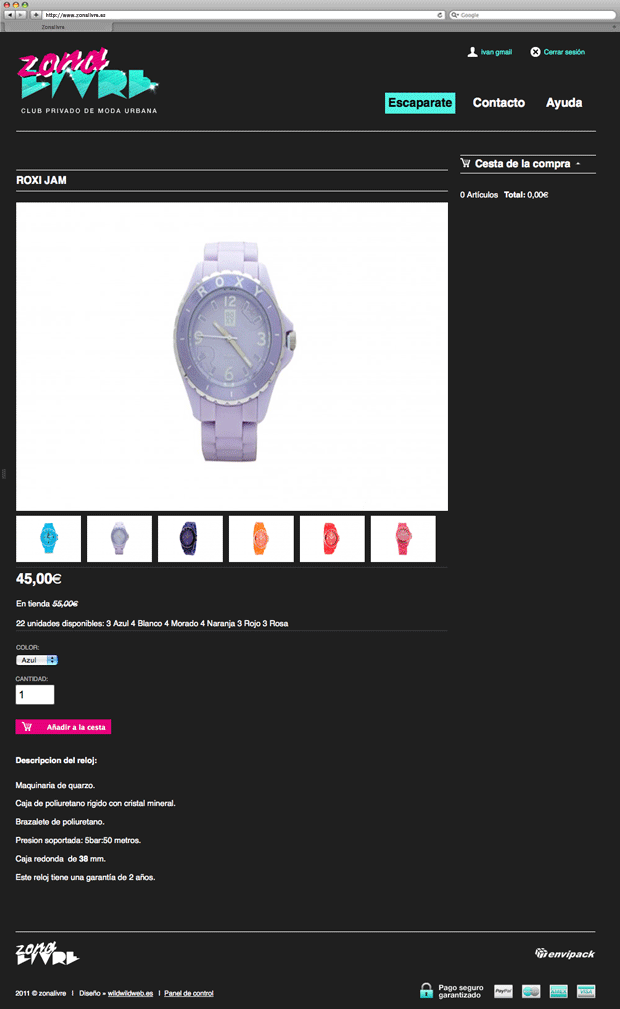Click the envipack logo in footer

565,954
